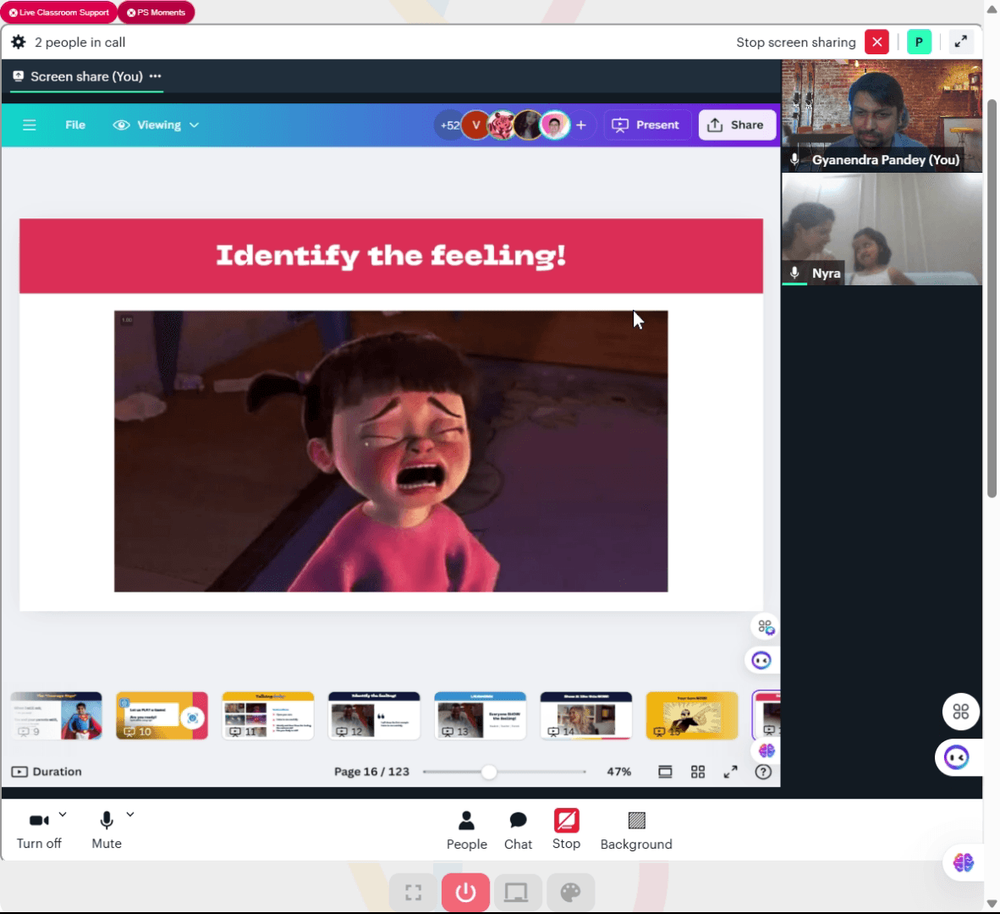Viewport: 1000px width, 914px height.
Task: Open the palette theme icon
Action: [x=570, y=892]
